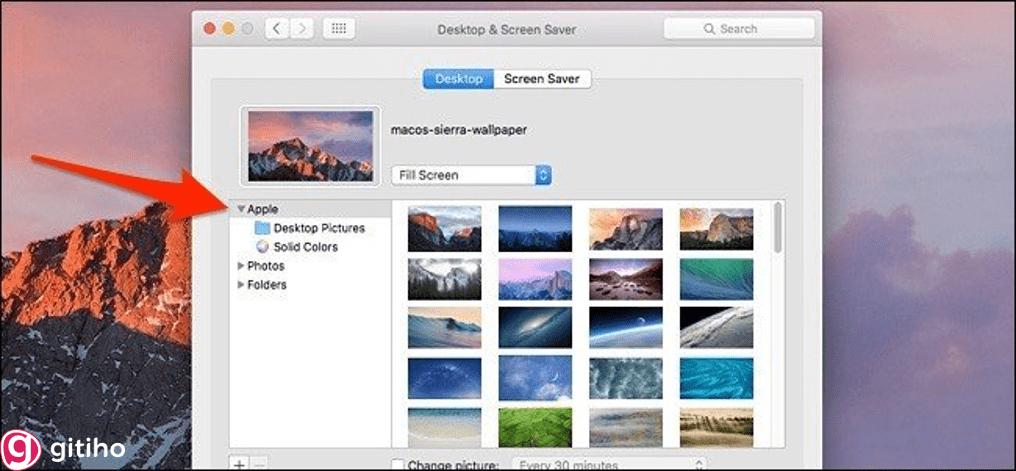
Task: Open the Fill Screen dropdown
Action: point(471,175)
